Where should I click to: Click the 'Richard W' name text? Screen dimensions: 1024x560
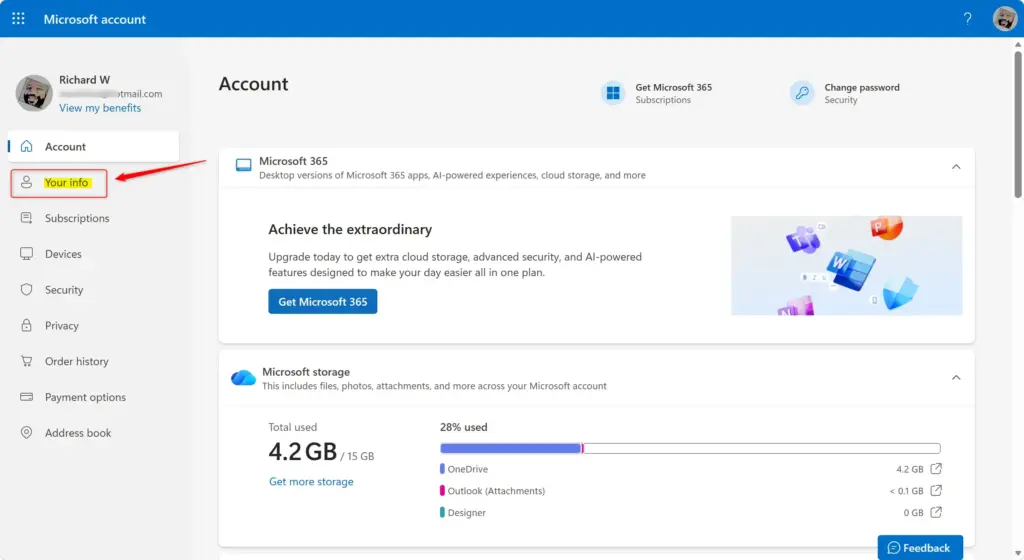click(84, 80)
